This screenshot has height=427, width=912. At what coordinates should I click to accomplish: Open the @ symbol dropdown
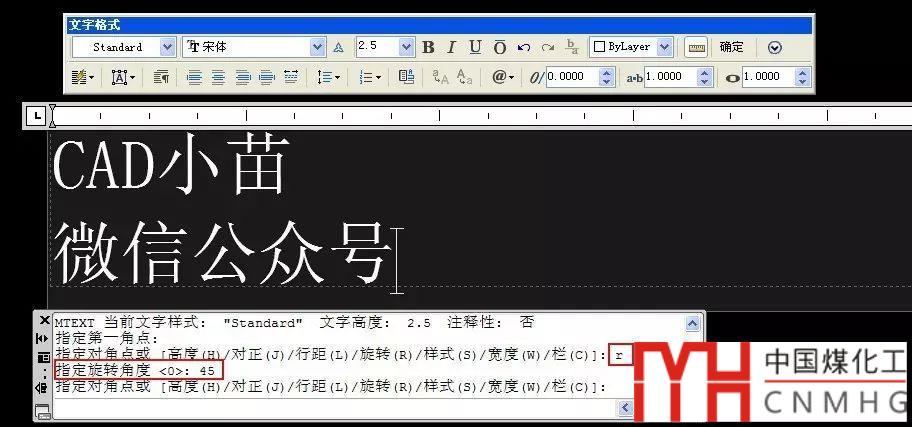pyautogui.click(x=503, y=77)
